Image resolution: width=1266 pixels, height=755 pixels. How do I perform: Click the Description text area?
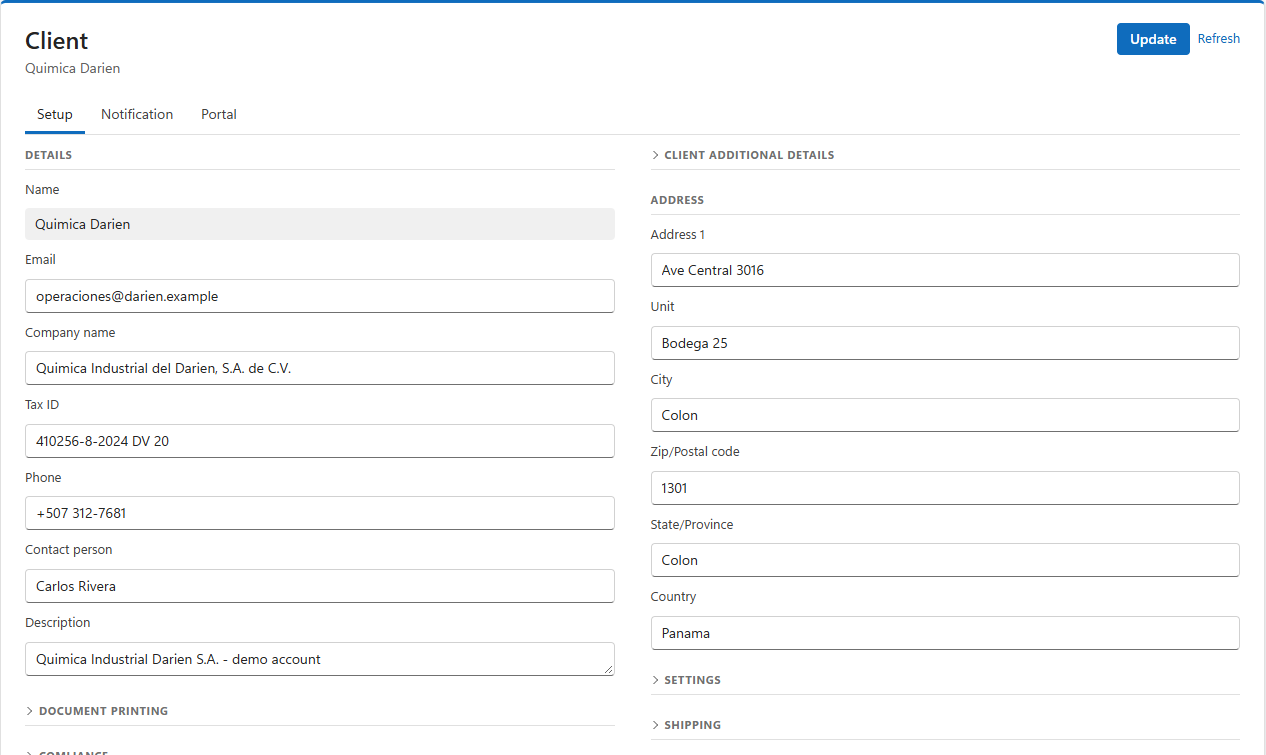[x=320, y=659]
